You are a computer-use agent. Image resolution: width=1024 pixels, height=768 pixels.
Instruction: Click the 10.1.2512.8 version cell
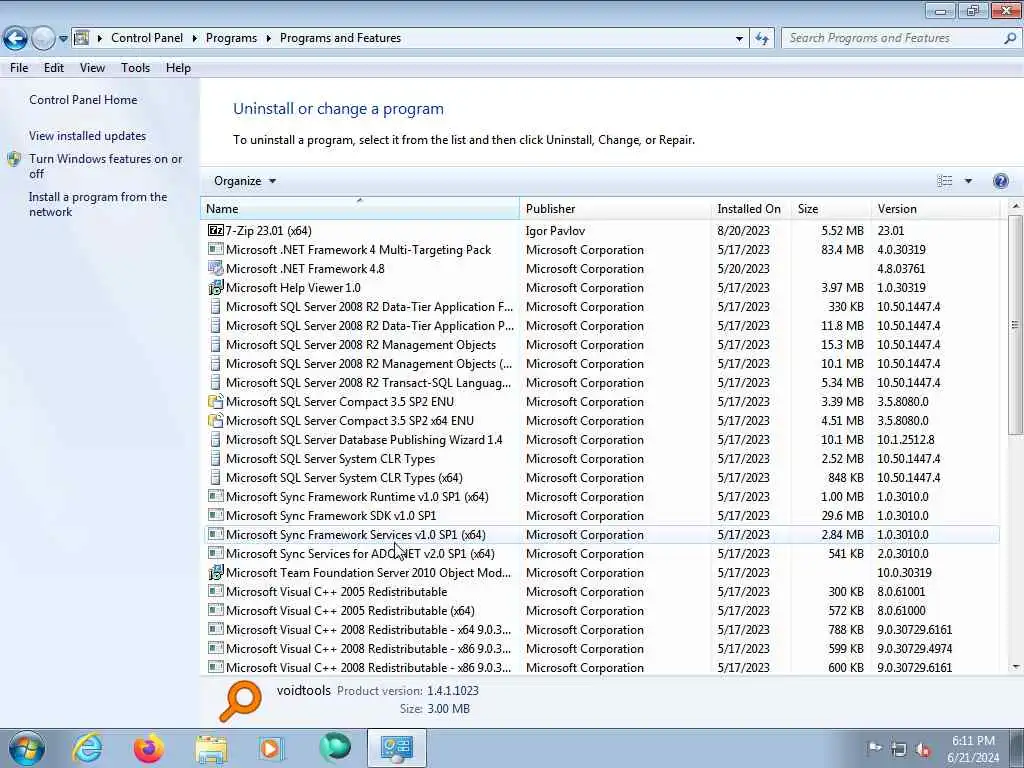[906, 440]
